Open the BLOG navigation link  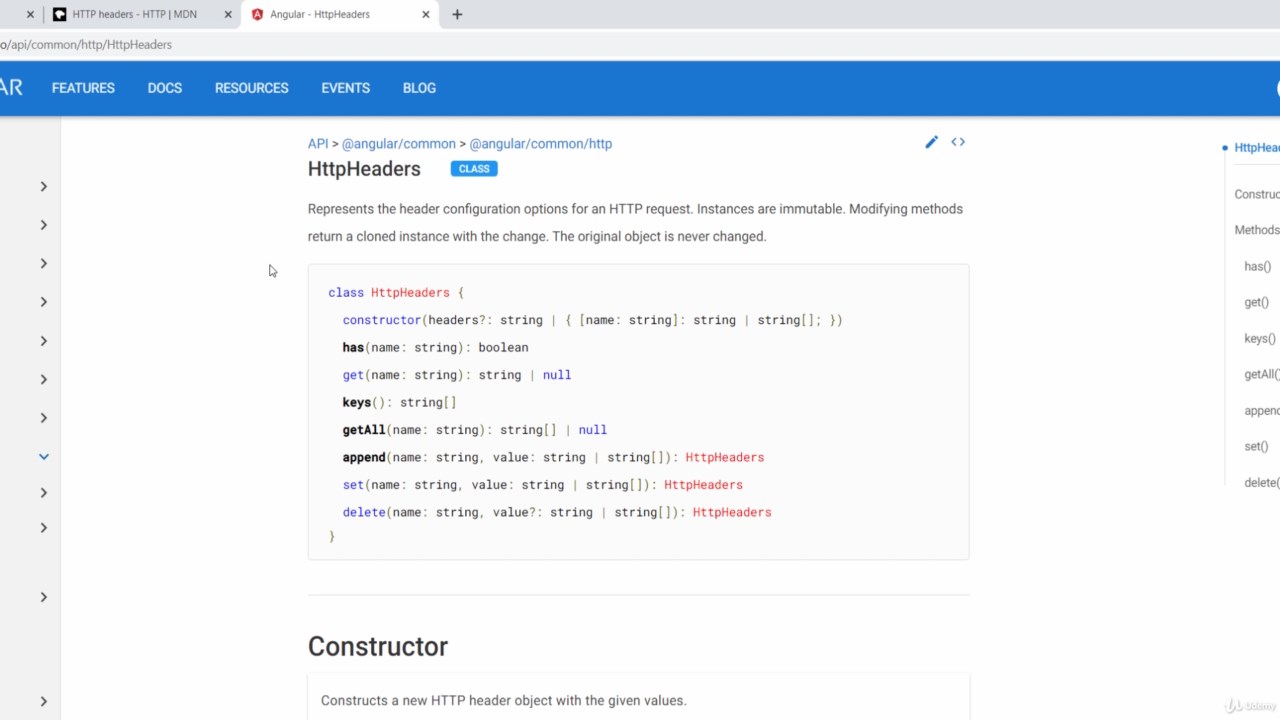419,88
